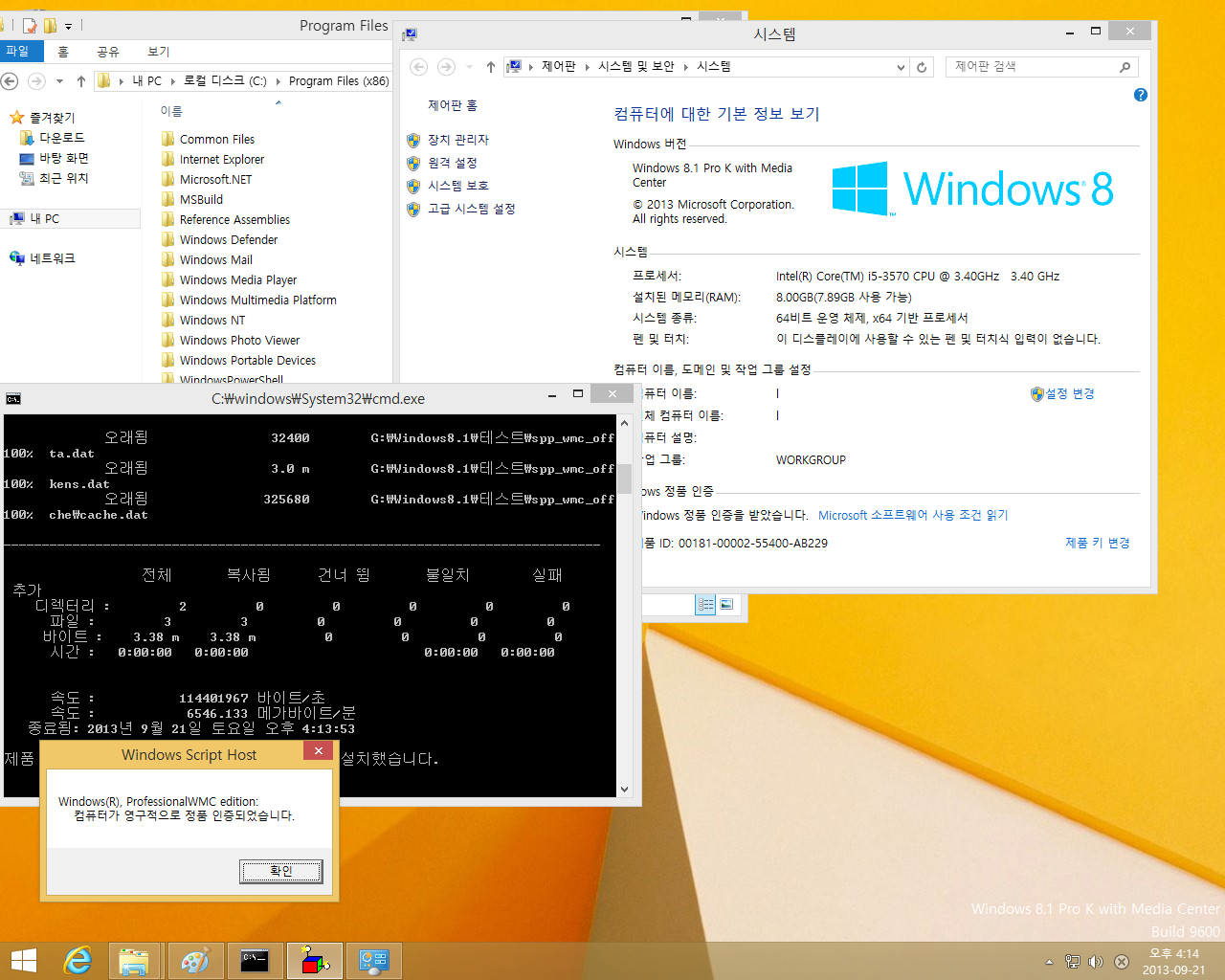1225x980 pixels.
Task: Switch Explorer to details view icon
Action: tap(705, 604)
